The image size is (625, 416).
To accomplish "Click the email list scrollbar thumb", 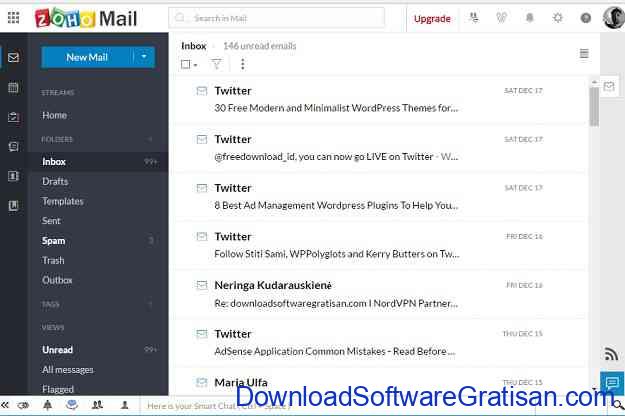I will [594, 107].
